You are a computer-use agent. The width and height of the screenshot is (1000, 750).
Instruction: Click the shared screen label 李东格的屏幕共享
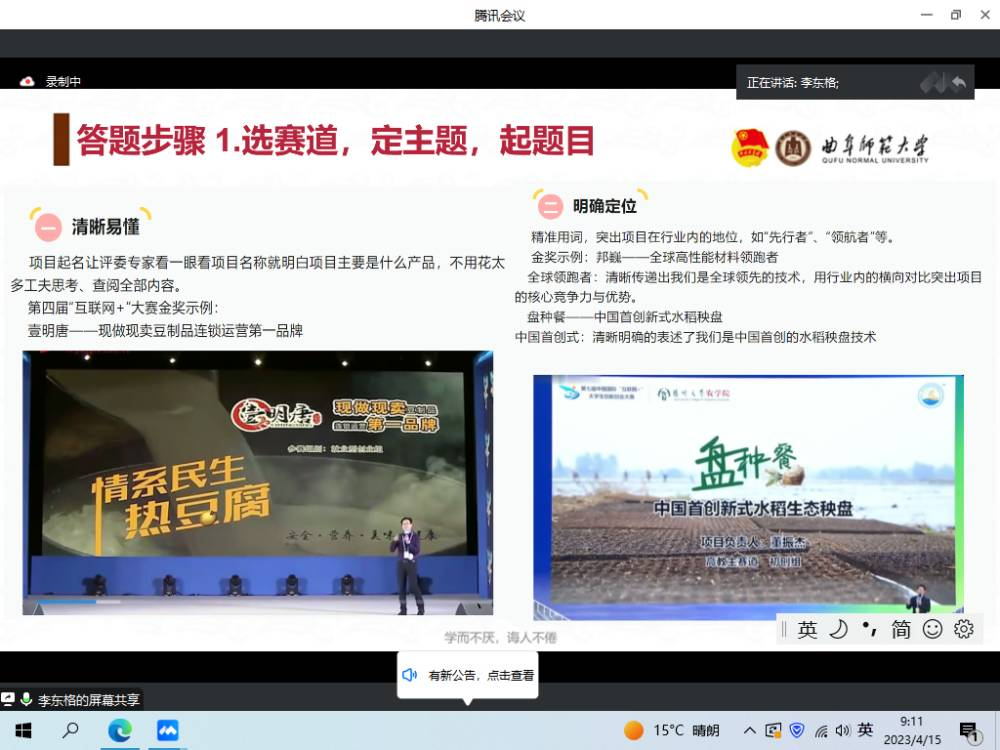(88, 700)
